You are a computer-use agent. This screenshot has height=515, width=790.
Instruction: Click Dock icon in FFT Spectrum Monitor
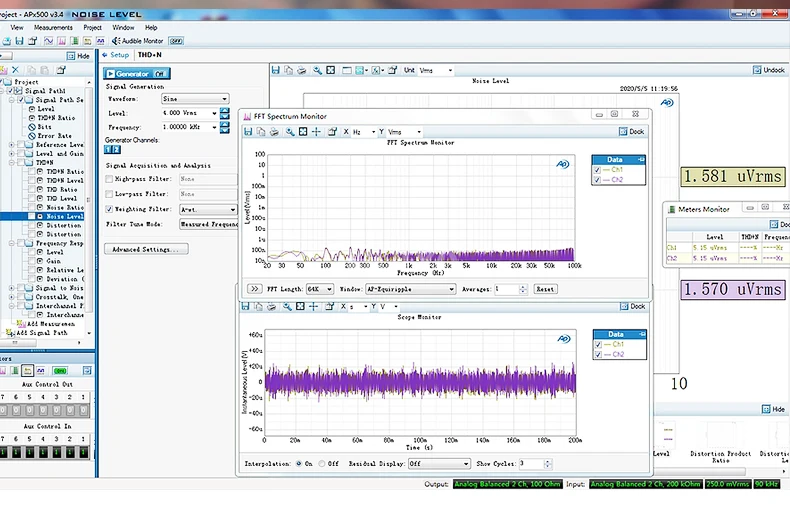coord(630,131)
